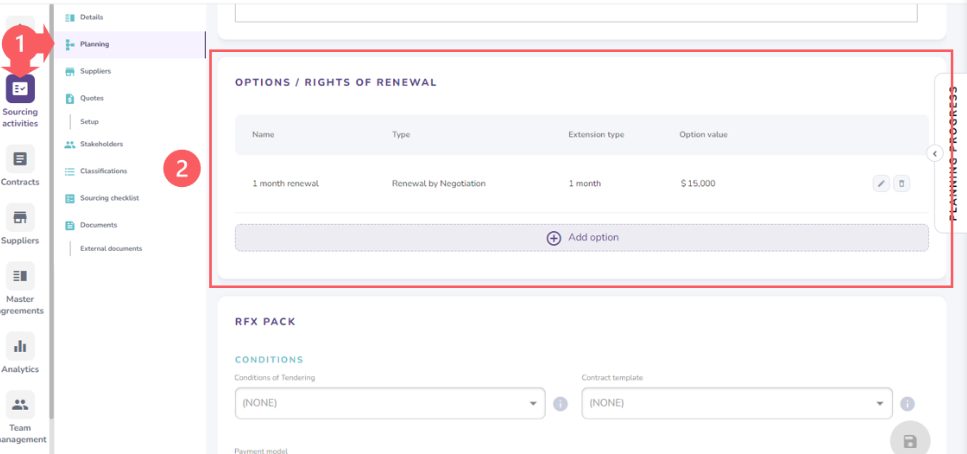Open the Sourcing checklist page
967x454 pixels.
tap(109, 198)
